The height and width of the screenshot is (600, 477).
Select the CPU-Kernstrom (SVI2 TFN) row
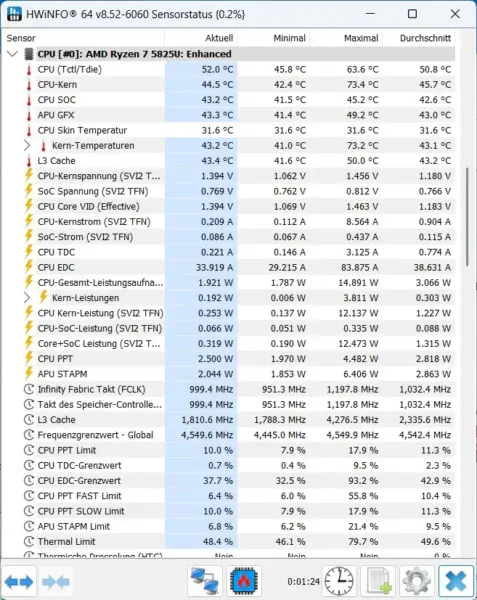[x=230, y=222]
